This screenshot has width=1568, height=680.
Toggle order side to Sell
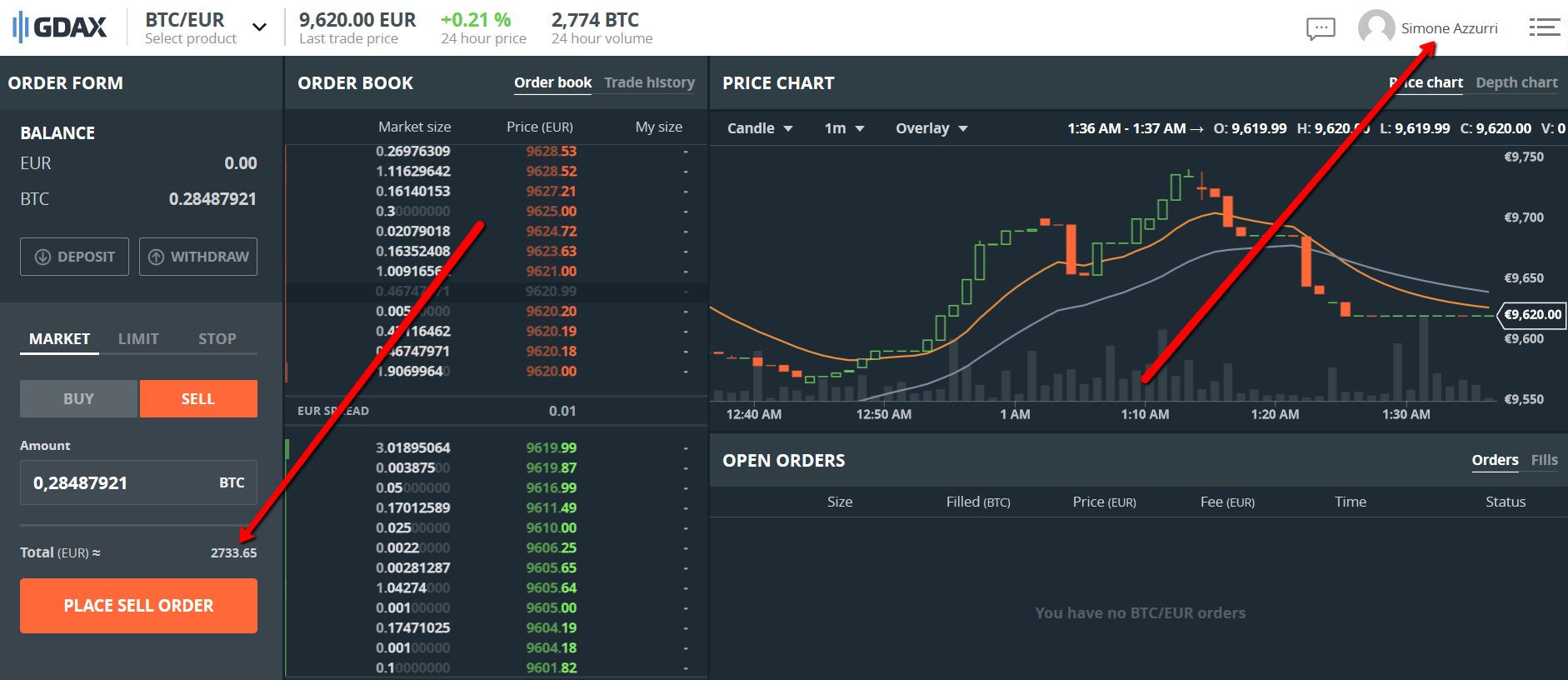(x=198, y=399)
